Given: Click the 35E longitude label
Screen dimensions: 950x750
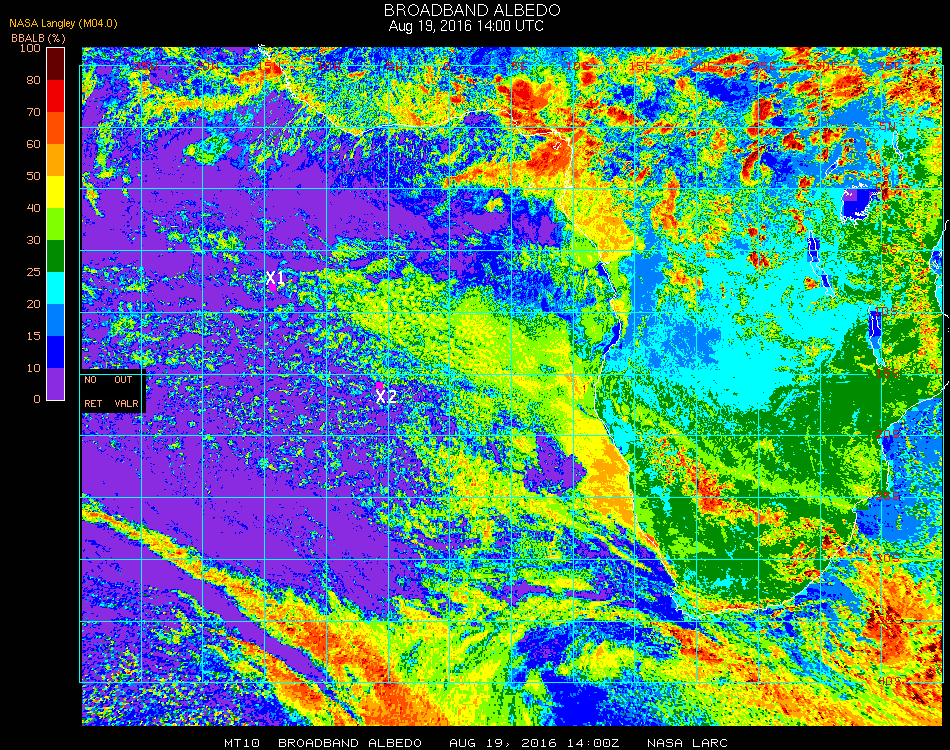Looking at the screenshot, I should [889, 66].
